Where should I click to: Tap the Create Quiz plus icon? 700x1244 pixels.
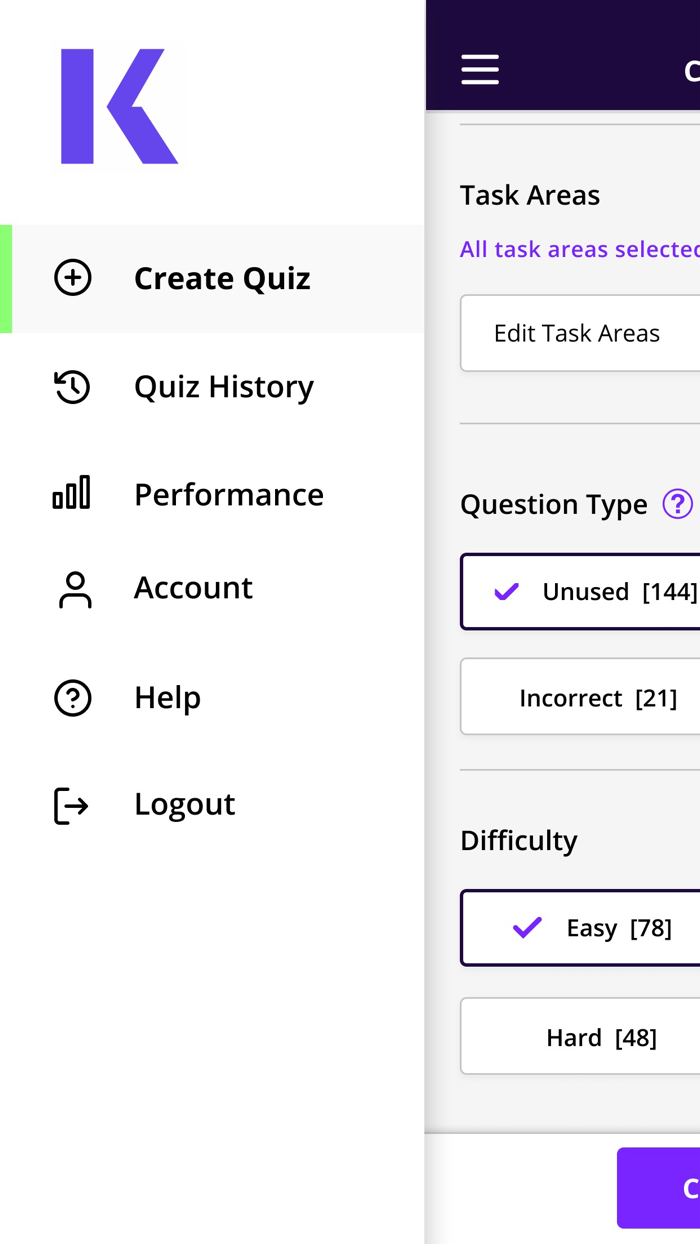point(73,278)
